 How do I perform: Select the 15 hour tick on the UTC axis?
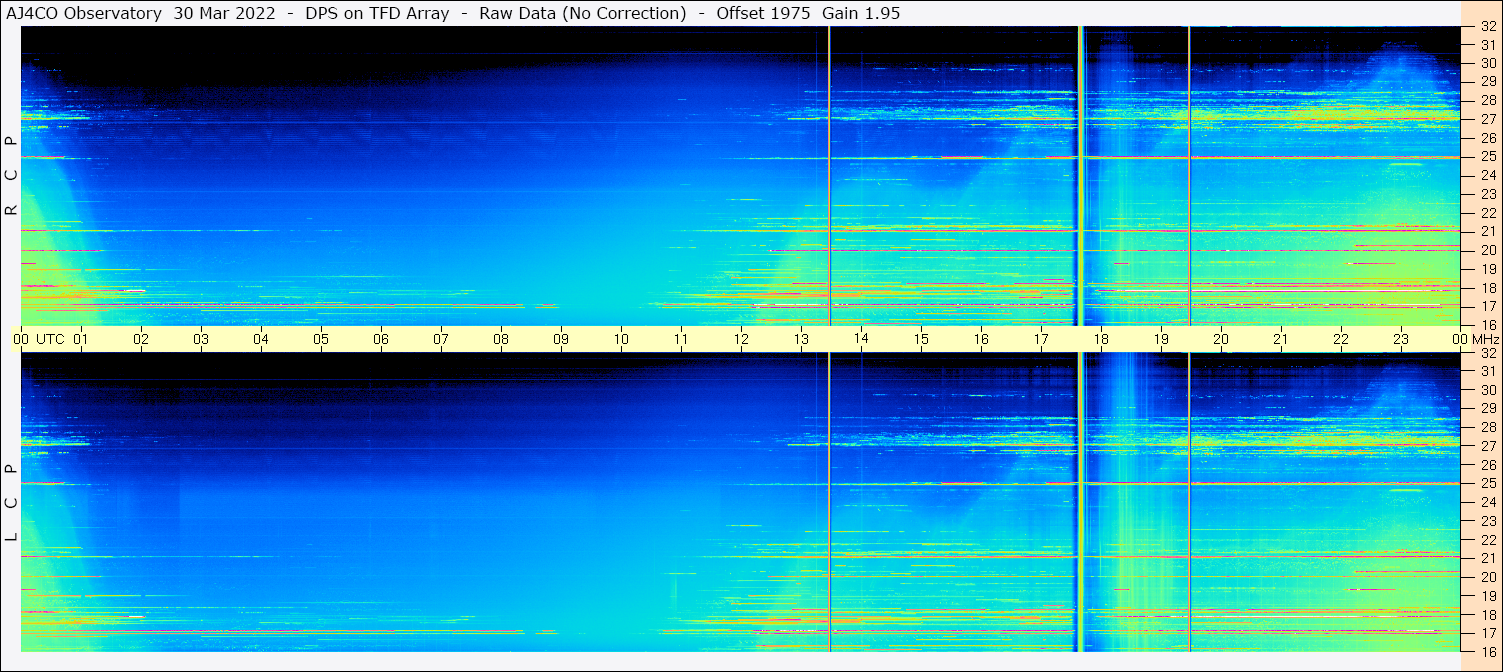point(921,339)
